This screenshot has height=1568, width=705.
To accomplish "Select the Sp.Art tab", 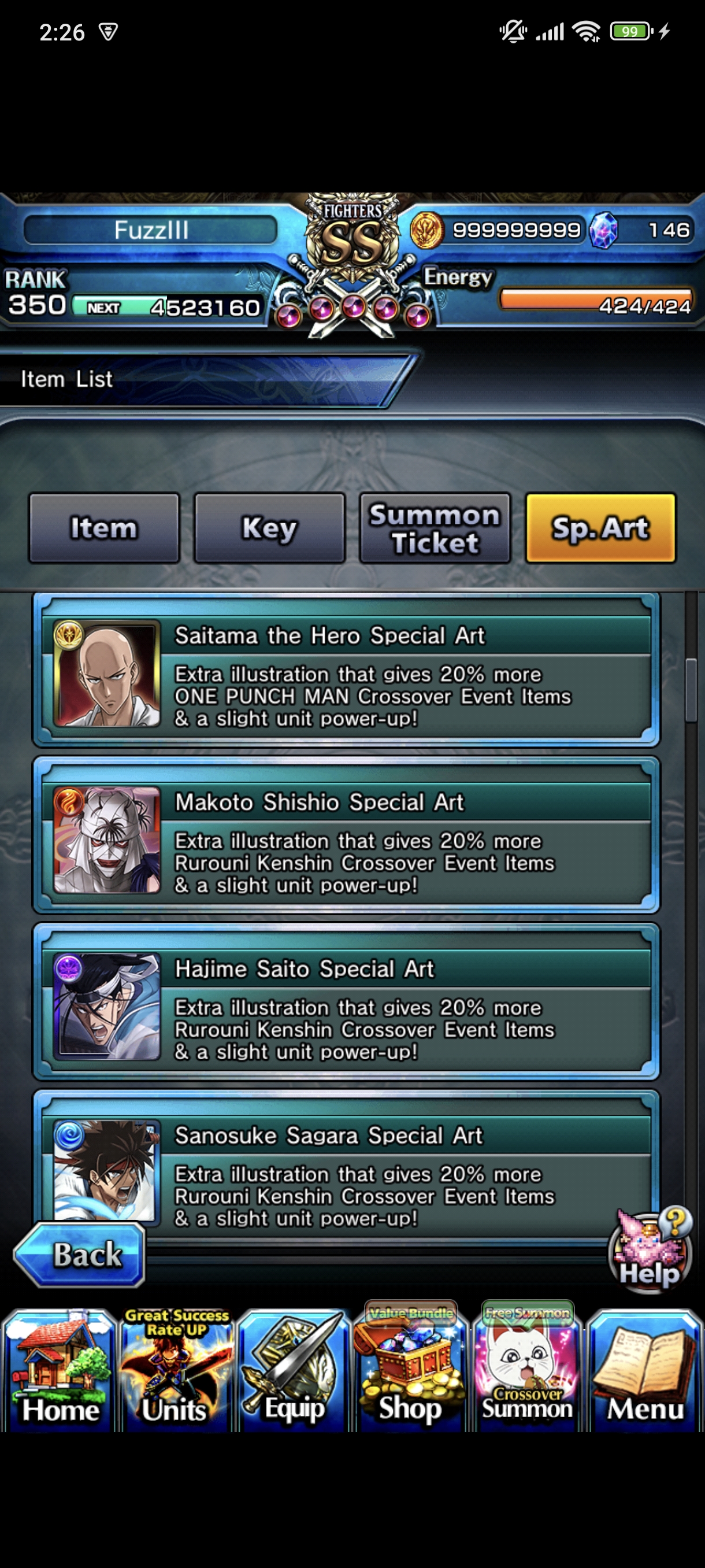I will (x=600, y=528).
